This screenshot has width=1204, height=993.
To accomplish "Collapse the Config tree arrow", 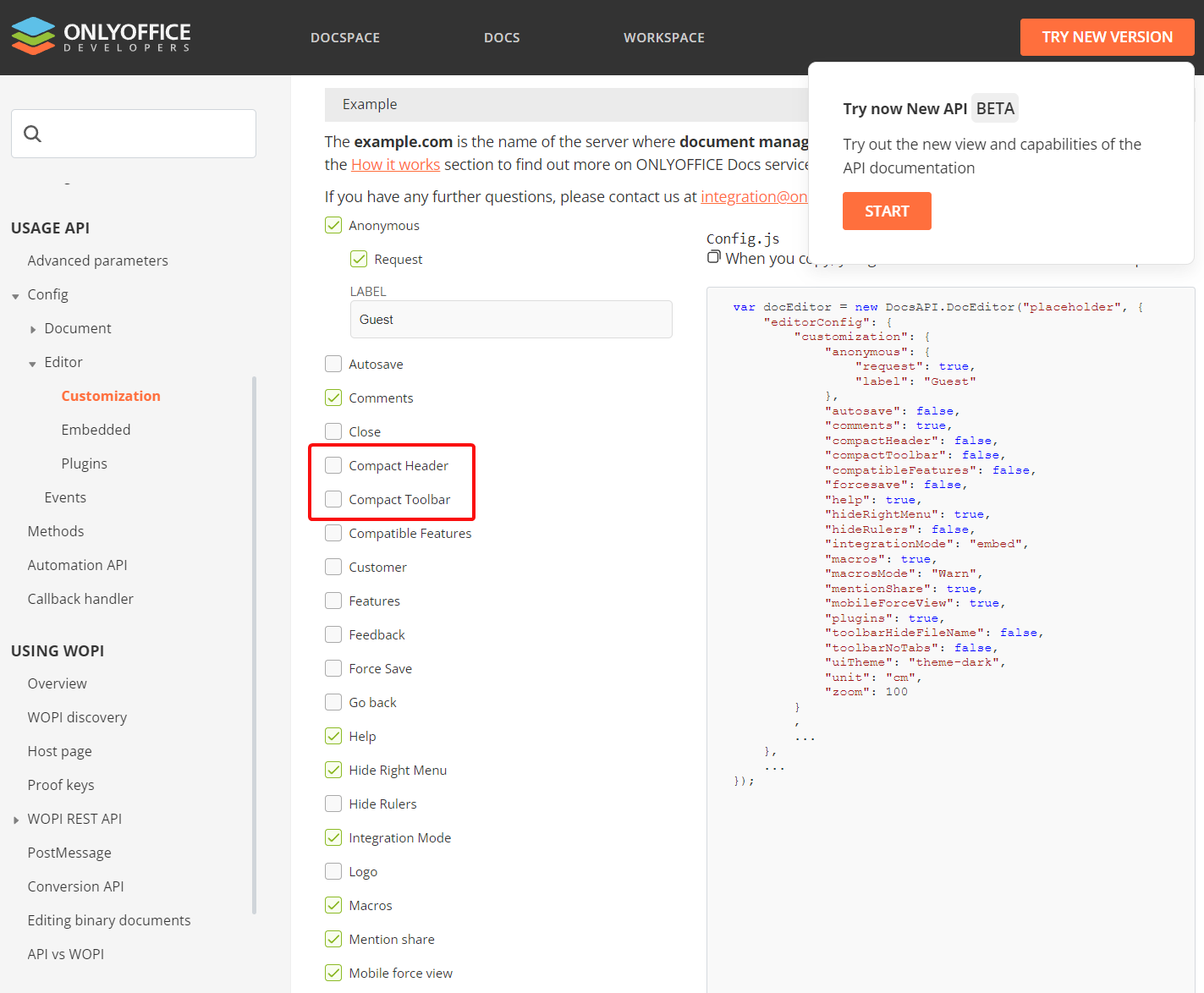I will point(15,296).
